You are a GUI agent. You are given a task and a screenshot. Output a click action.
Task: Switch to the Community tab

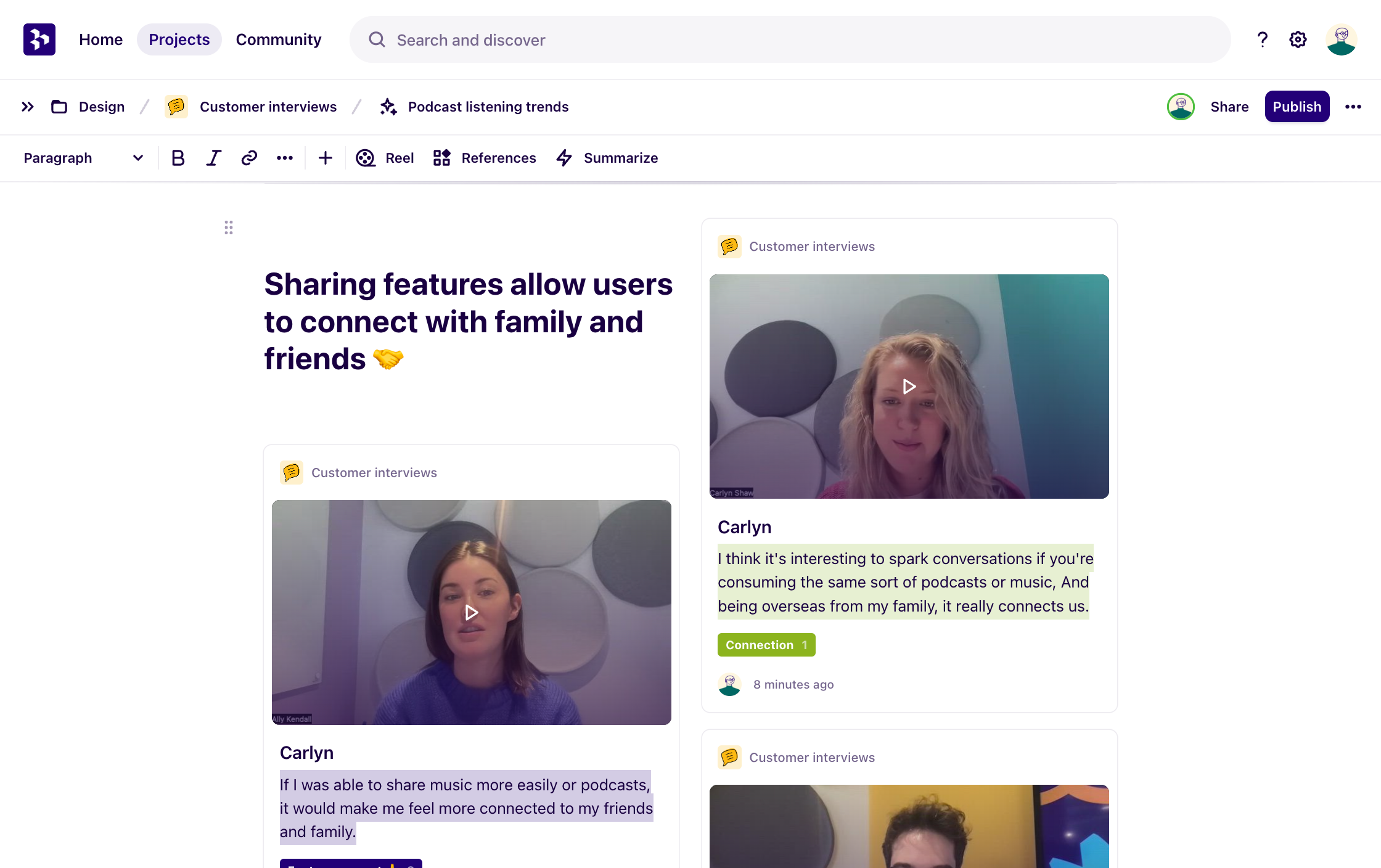click(279, 39)
